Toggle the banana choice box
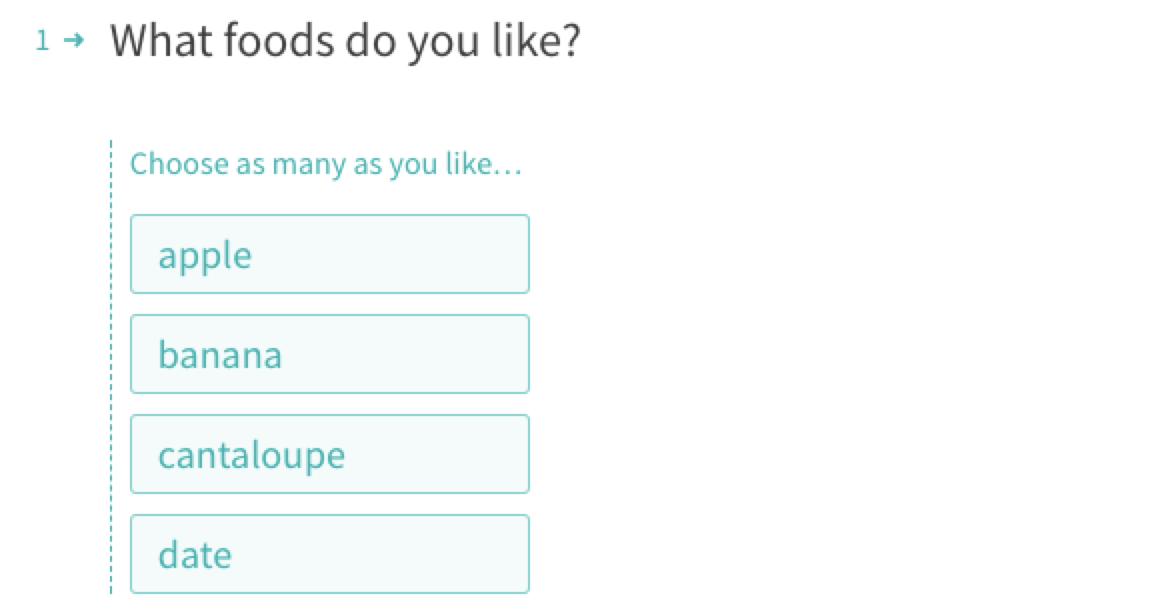Viewport: 1160px width, 610px height. coord(330,354)
